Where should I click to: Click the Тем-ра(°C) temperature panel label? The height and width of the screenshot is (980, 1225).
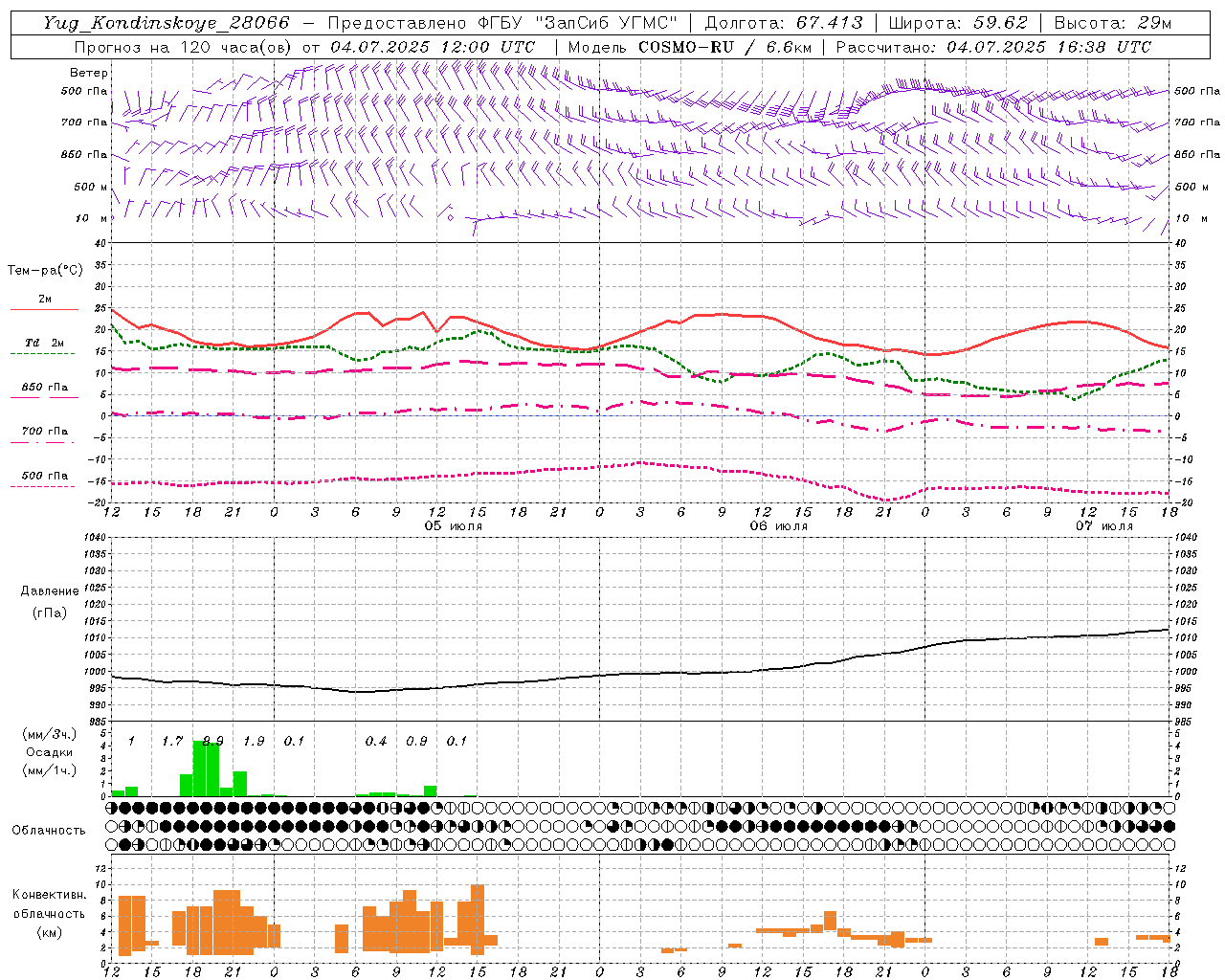click(x=45, y=271)
